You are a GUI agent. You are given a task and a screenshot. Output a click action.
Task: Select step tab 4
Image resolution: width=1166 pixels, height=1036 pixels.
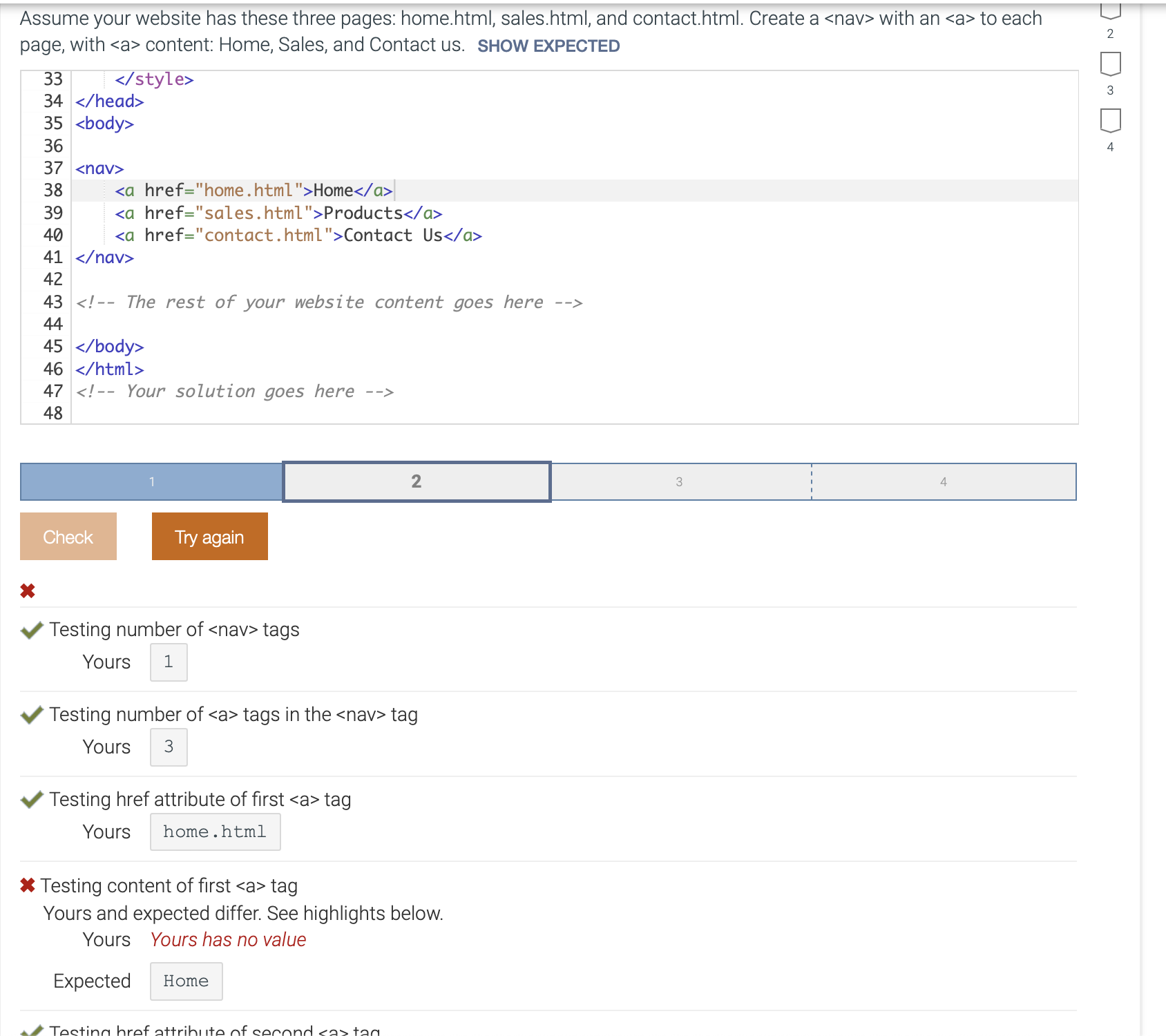click(x=943, y=481)
